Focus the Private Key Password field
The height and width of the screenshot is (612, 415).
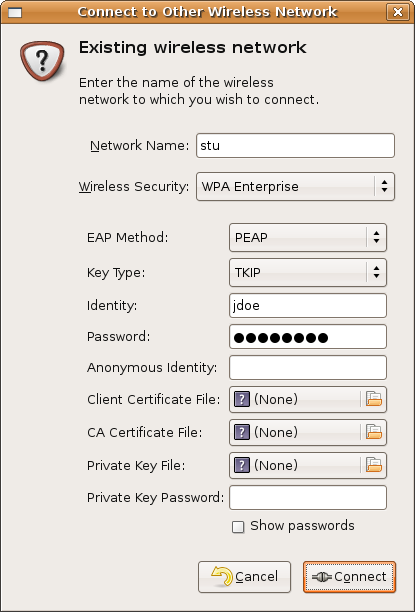point(308,498)
